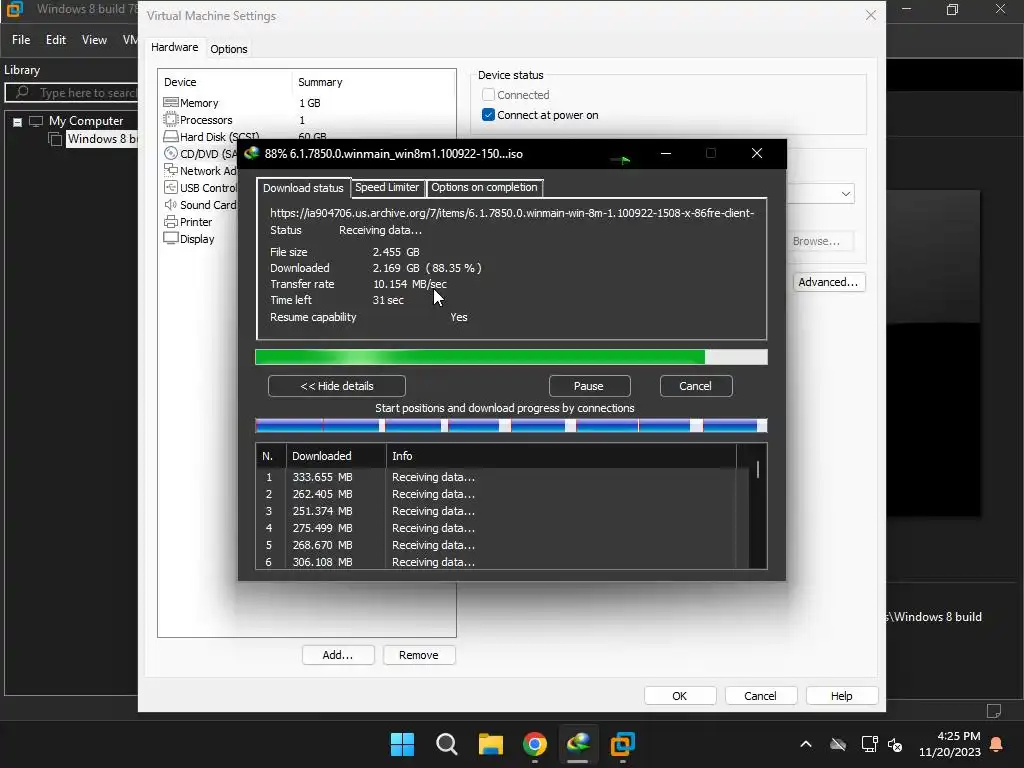Click Hide details button

pos(337,386)
